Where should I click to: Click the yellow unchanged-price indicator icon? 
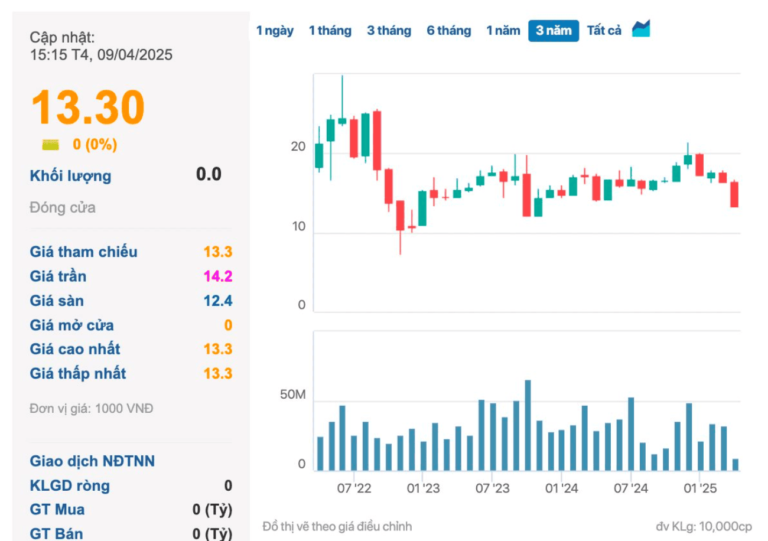49,144
